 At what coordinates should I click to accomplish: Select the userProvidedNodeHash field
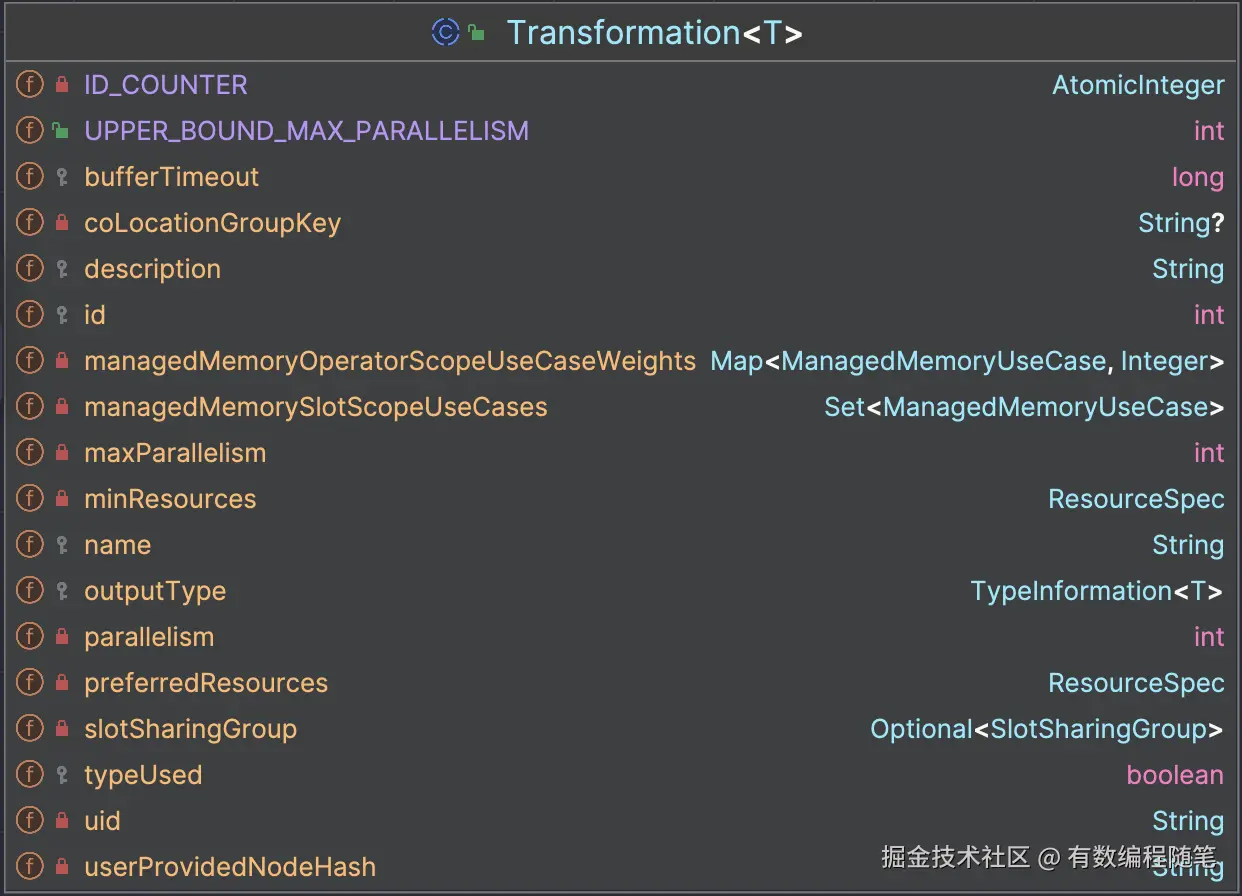pyautogui.click(x=230, y=867)
